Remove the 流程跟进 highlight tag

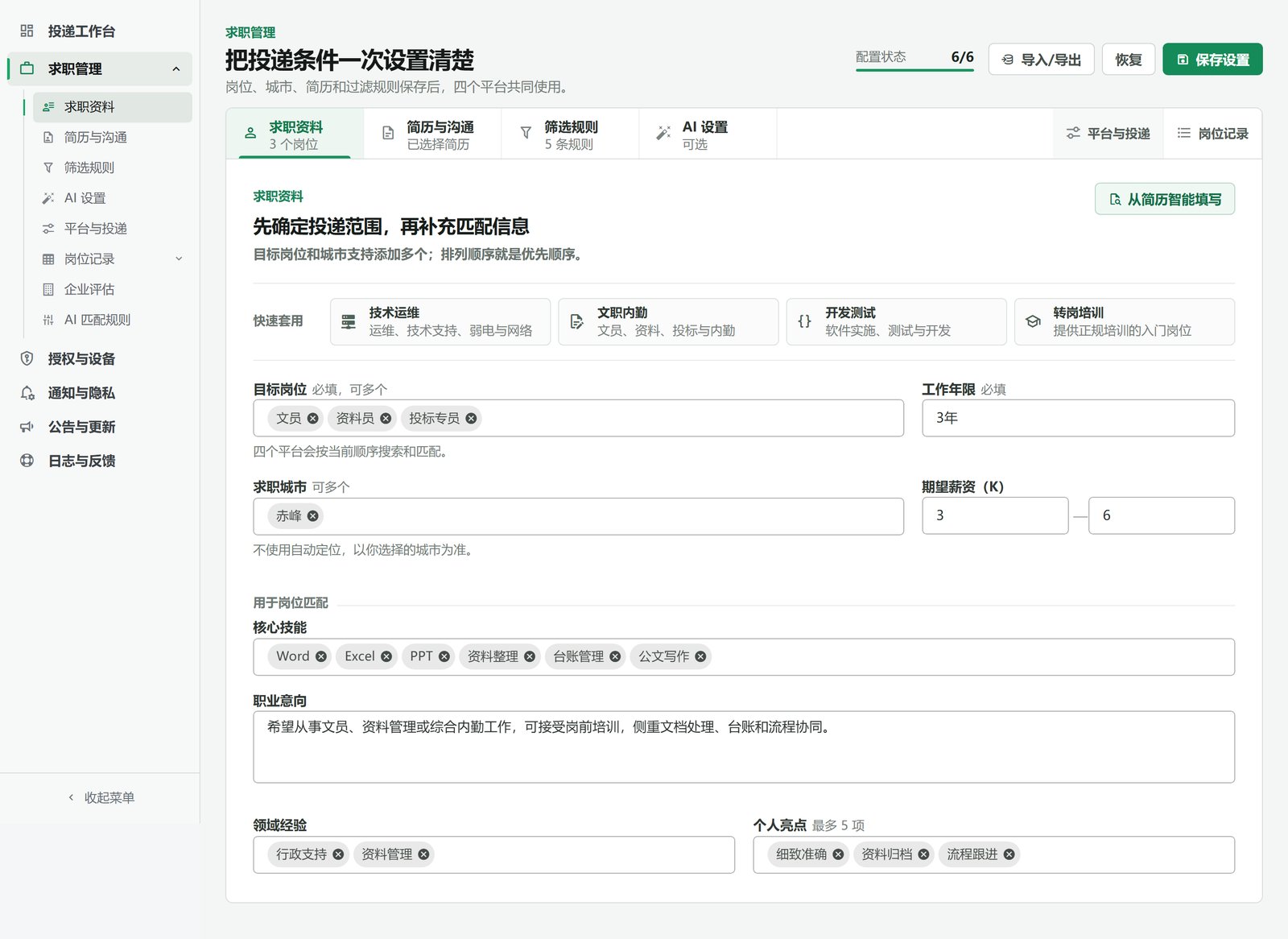pyautogui.click(x=1009, y=854)
